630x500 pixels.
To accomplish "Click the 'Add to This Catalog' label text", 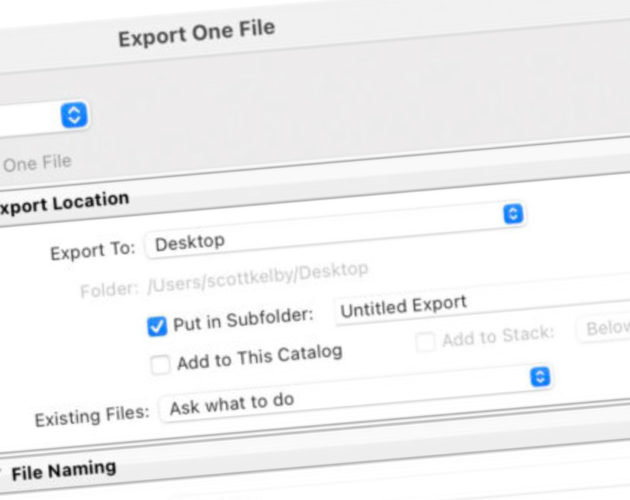I will click(260, 357).
